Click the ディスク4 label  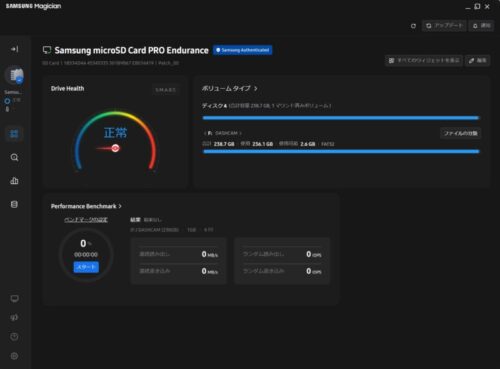click(214, 106)
